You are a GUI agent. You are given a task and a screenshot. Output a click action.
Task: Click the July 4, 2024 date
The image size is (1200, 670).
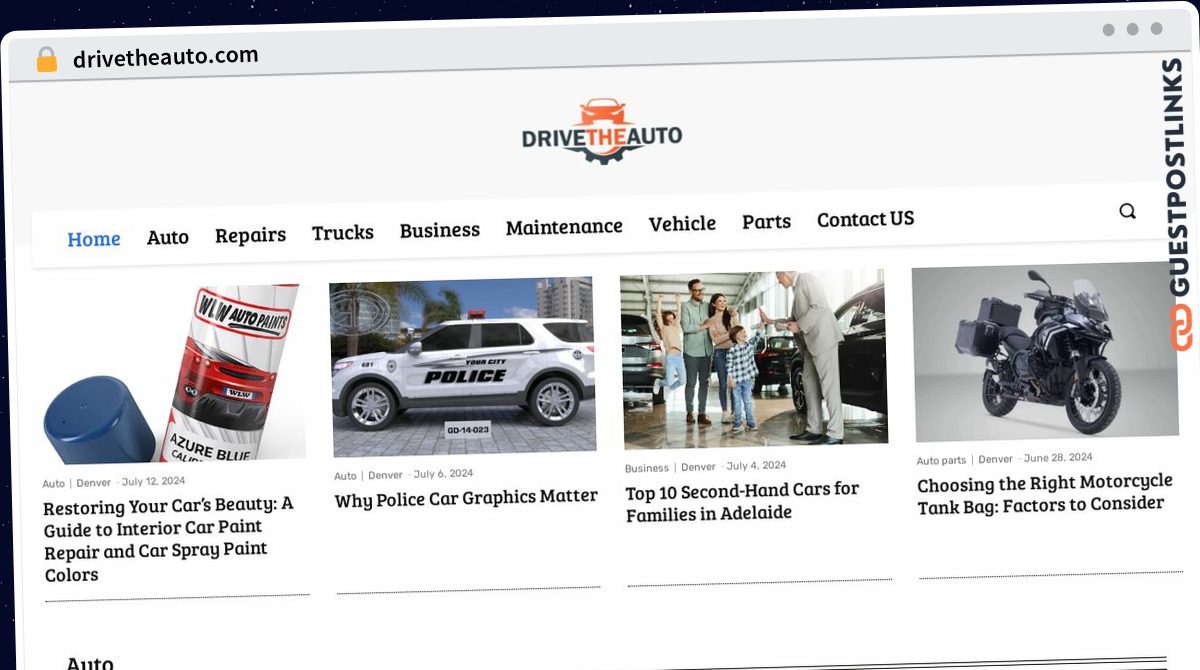[x=756, y=466]
